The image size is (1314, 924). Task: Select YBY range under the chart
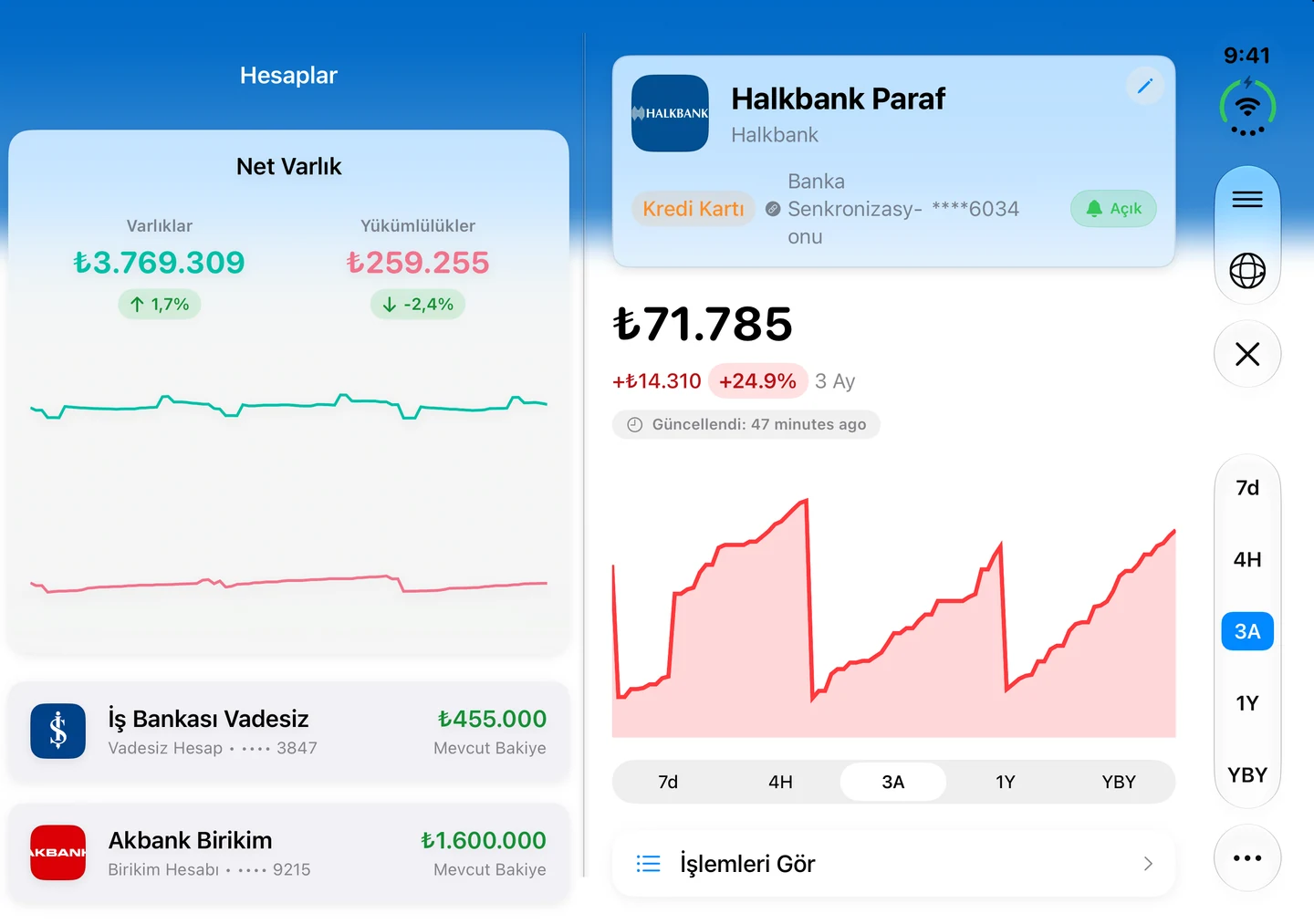pyautogui.click(x=1119, y=782)
